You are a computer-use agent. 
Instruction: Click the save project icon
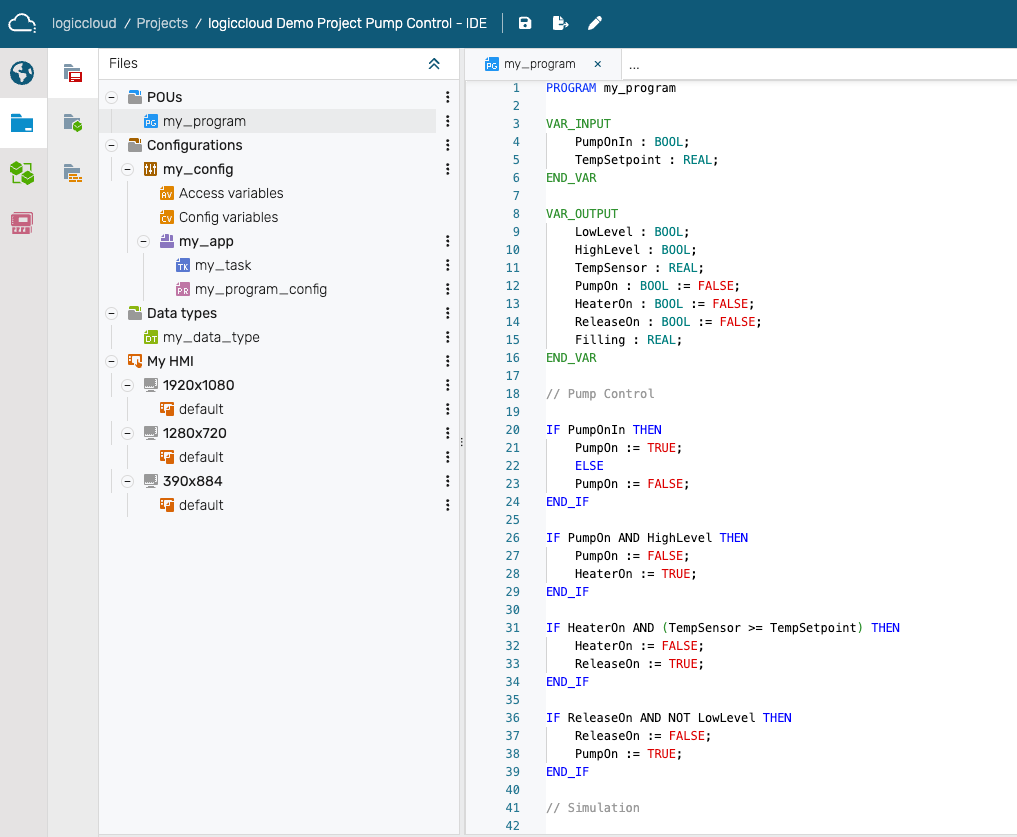coord(525,23)
